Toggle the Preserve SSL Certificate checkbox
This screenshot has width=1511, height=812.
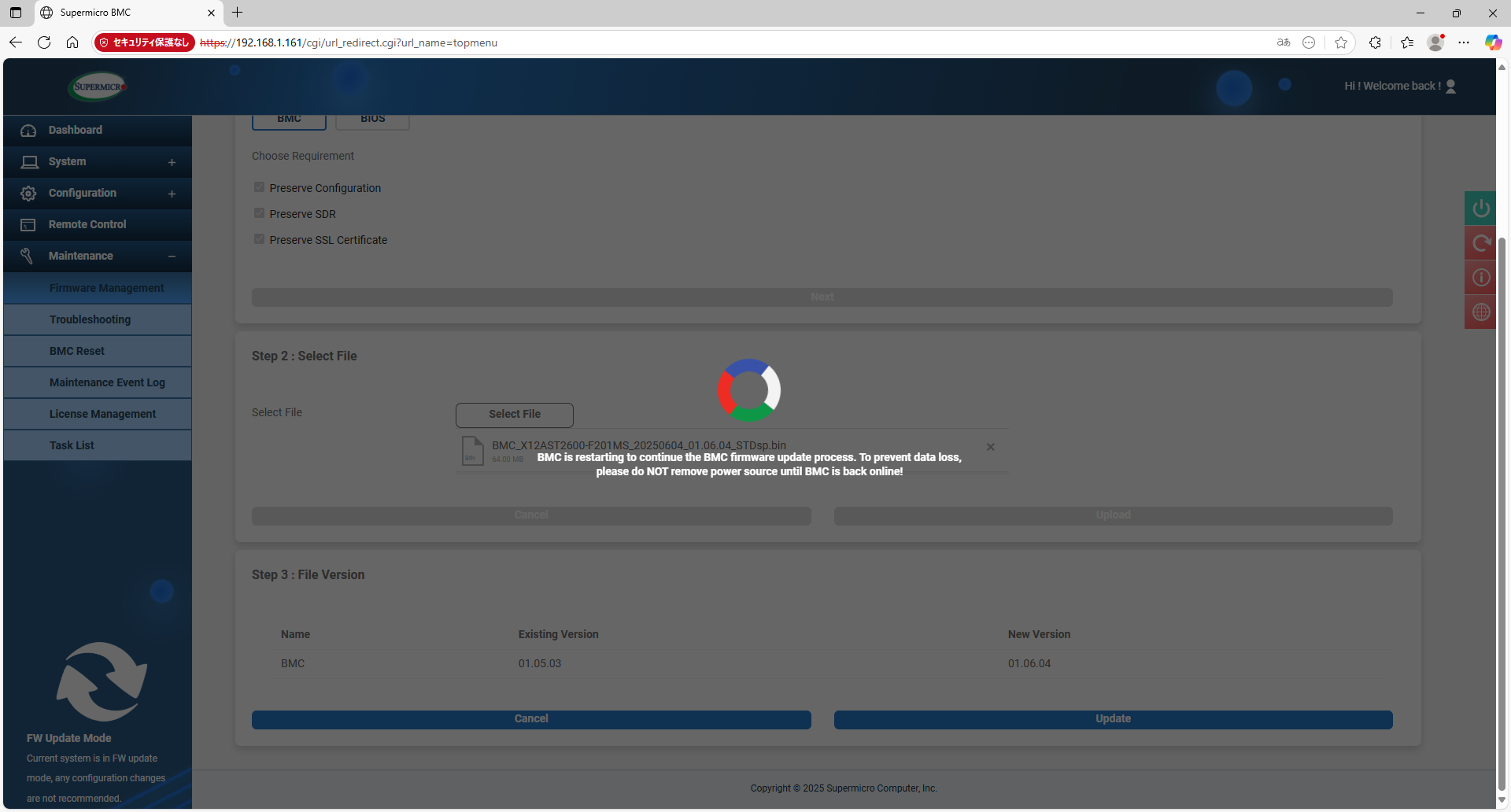click(259, 239)
